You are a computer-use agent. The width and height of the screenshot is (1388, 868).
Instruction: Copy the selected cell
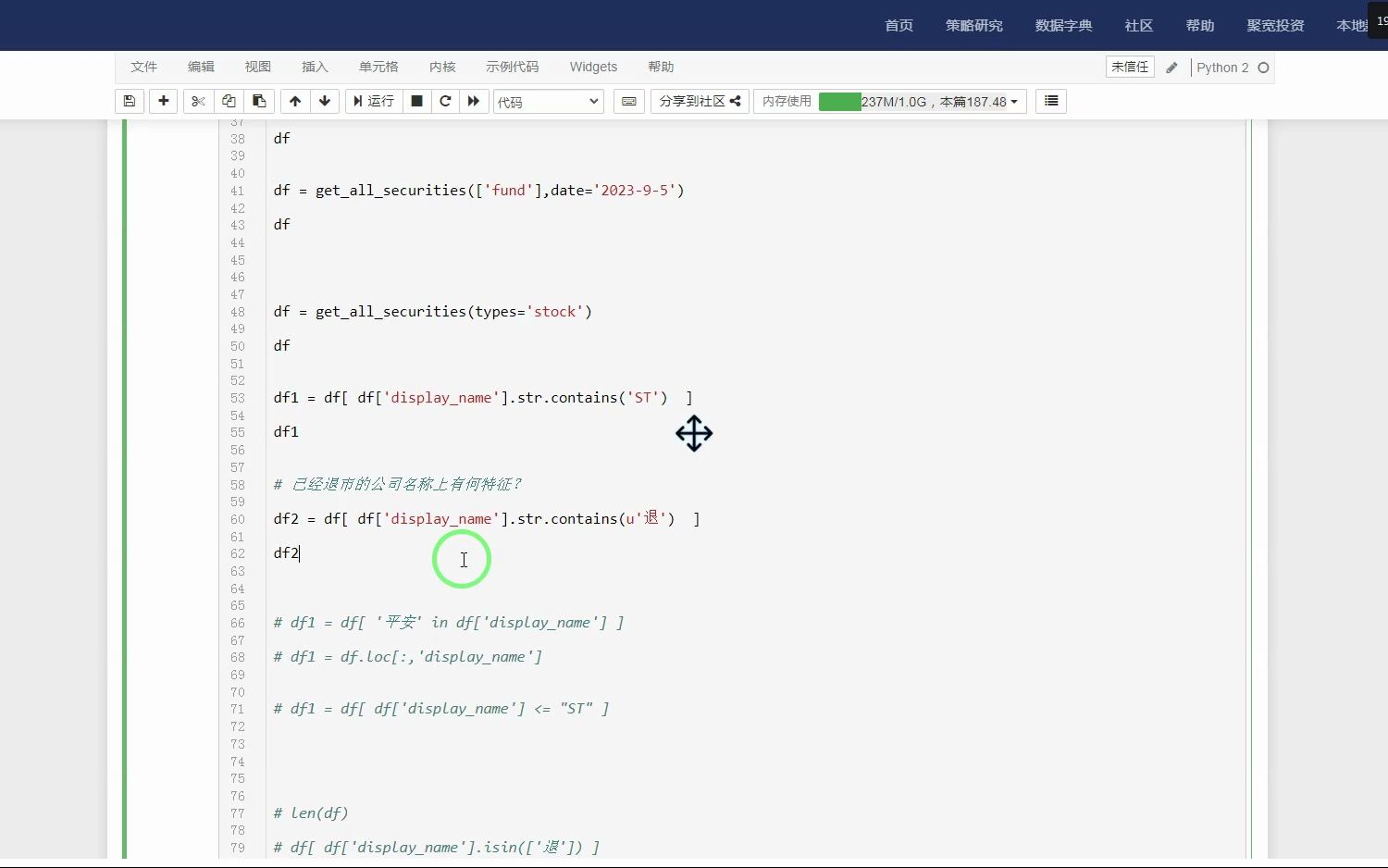229,101
